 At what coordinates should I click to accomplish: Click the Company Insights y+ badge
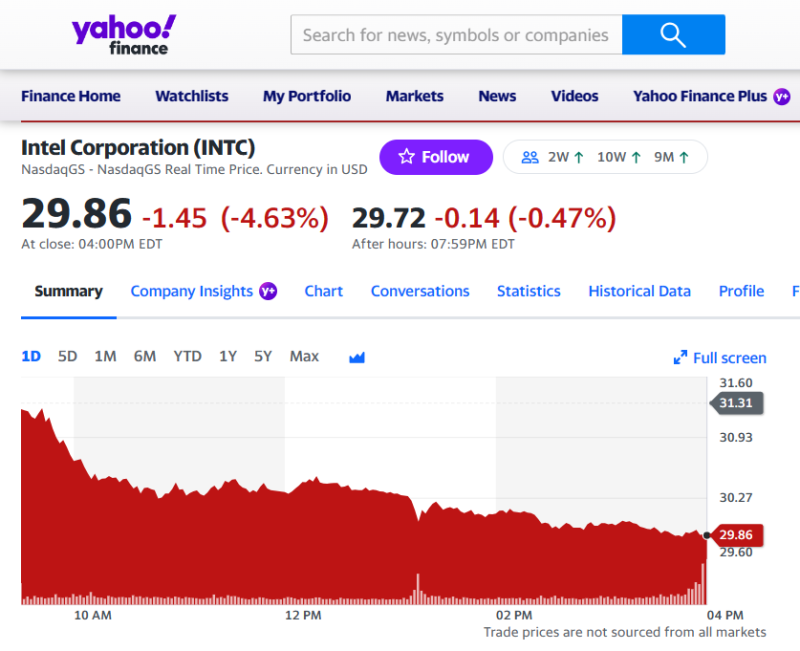click(268, 291)
